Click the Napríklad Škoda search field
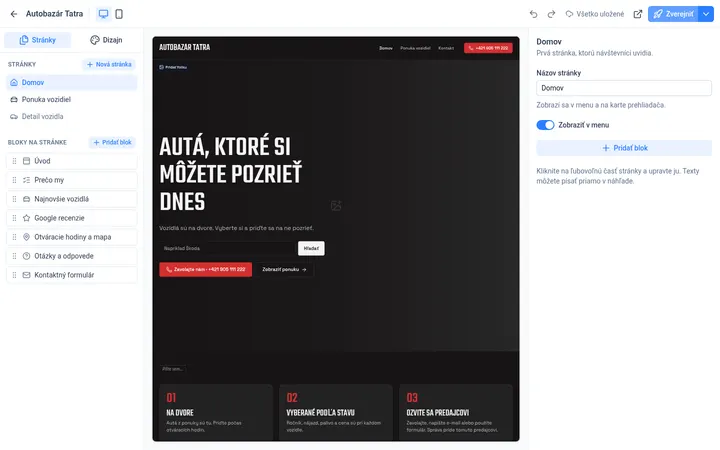 (x=227, y=248)
